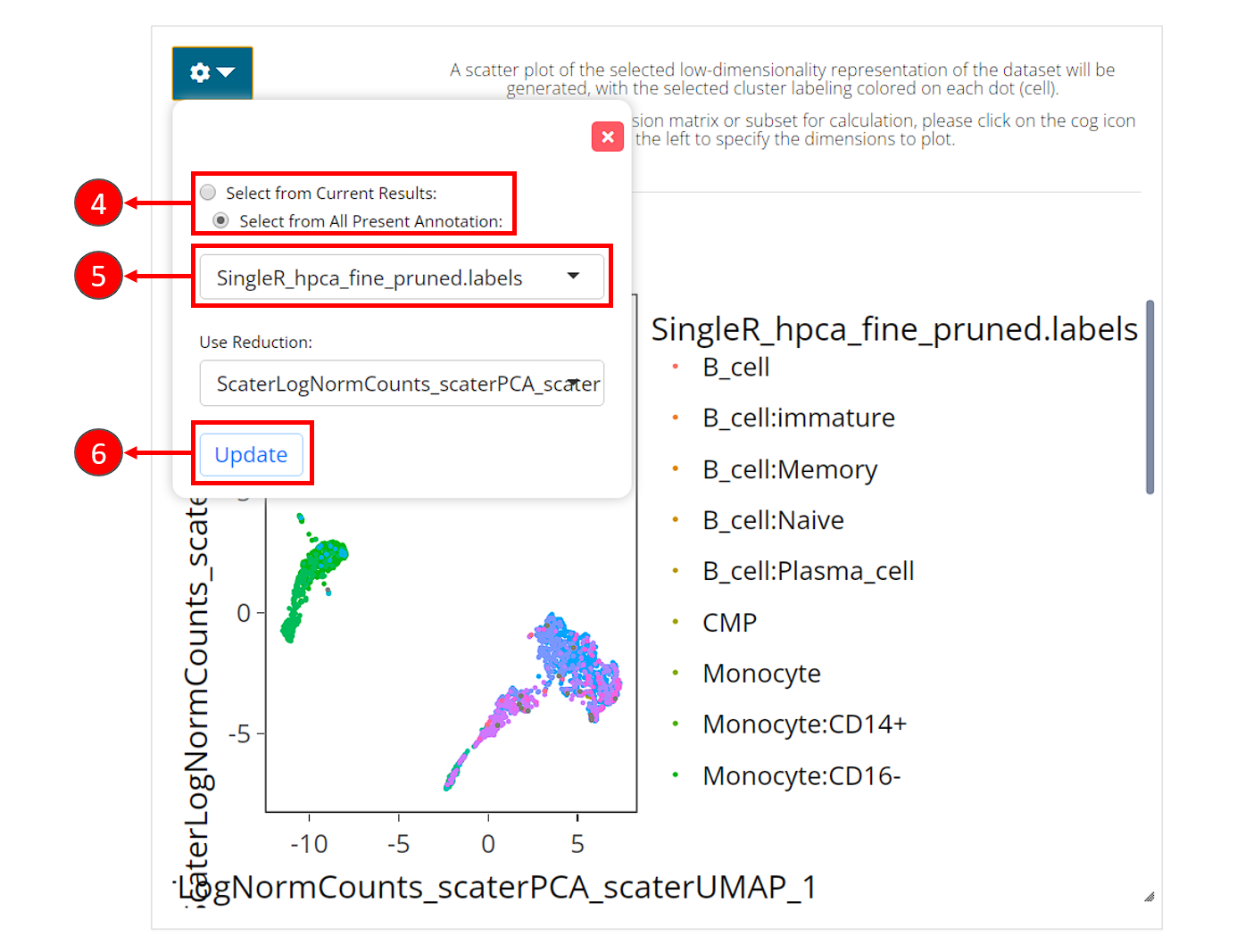Select 'Select from Current Results' radio button
The height and width of the screenshot is (952, 1237).
209,193
